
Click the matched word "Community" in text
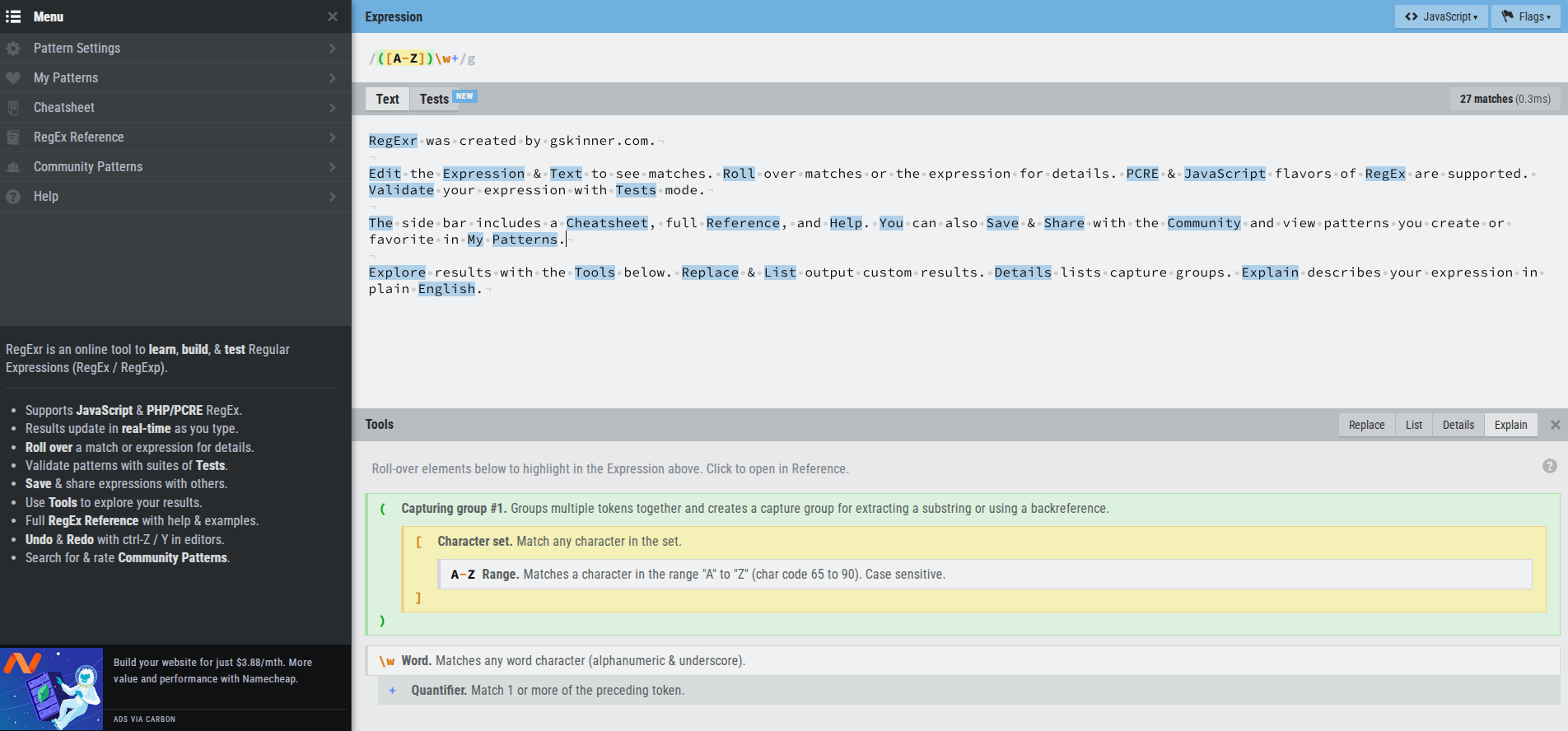(x=1204, y=223)
